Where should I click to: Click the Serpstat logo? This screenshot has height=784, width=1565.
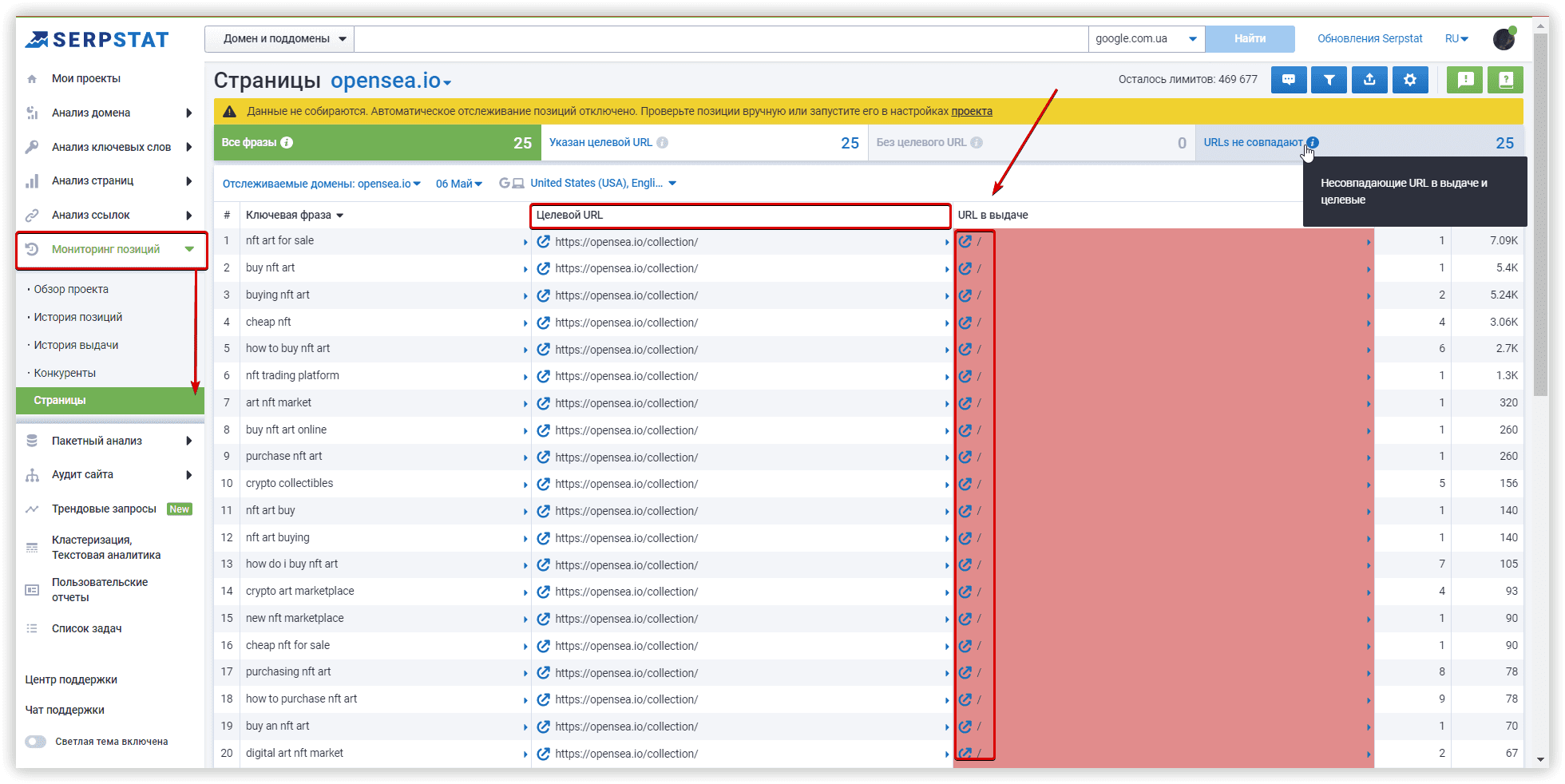pyautogui.click(x=97, y=39)
